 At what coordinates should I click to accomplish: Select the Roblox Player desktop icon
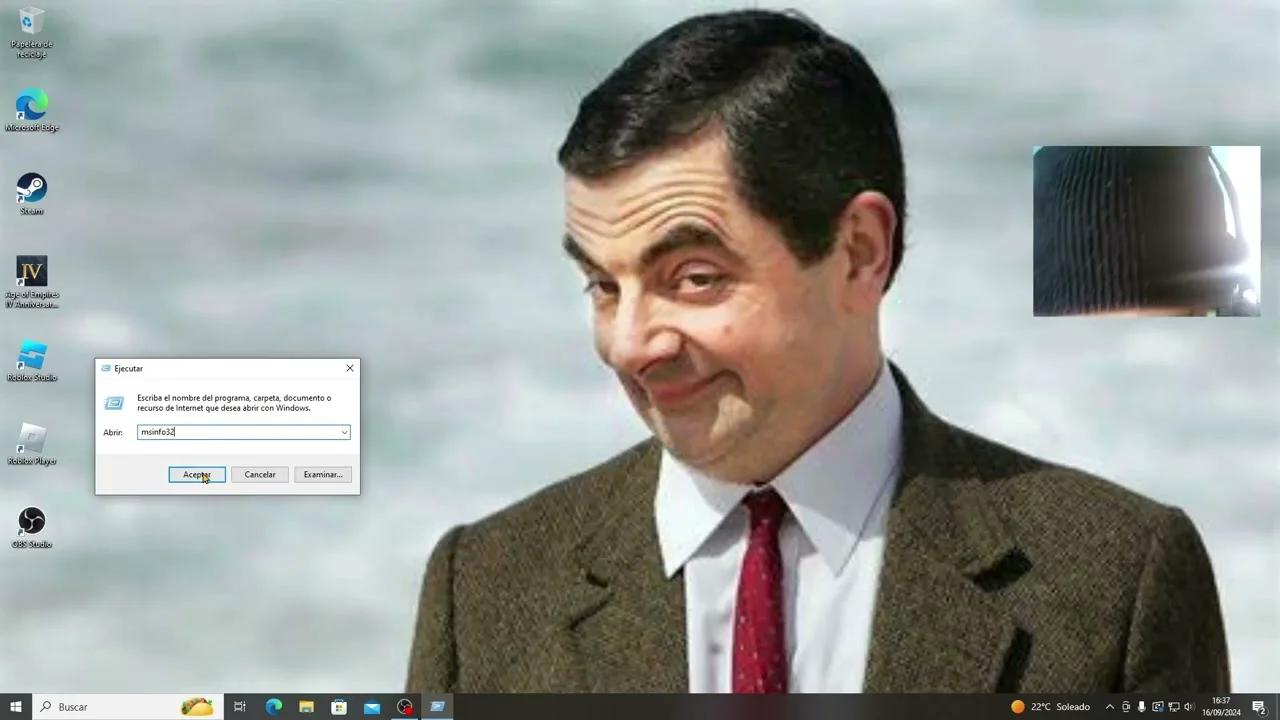(32, 440)
